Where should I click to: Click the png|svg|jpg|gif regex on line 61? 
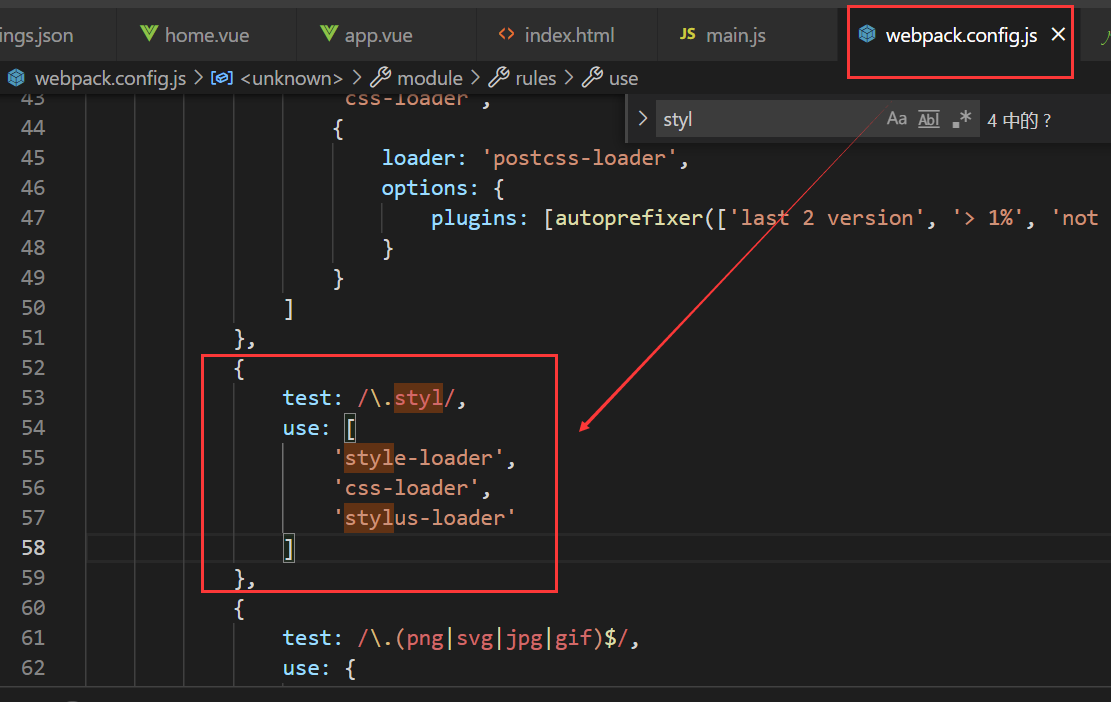click(495, 638)
